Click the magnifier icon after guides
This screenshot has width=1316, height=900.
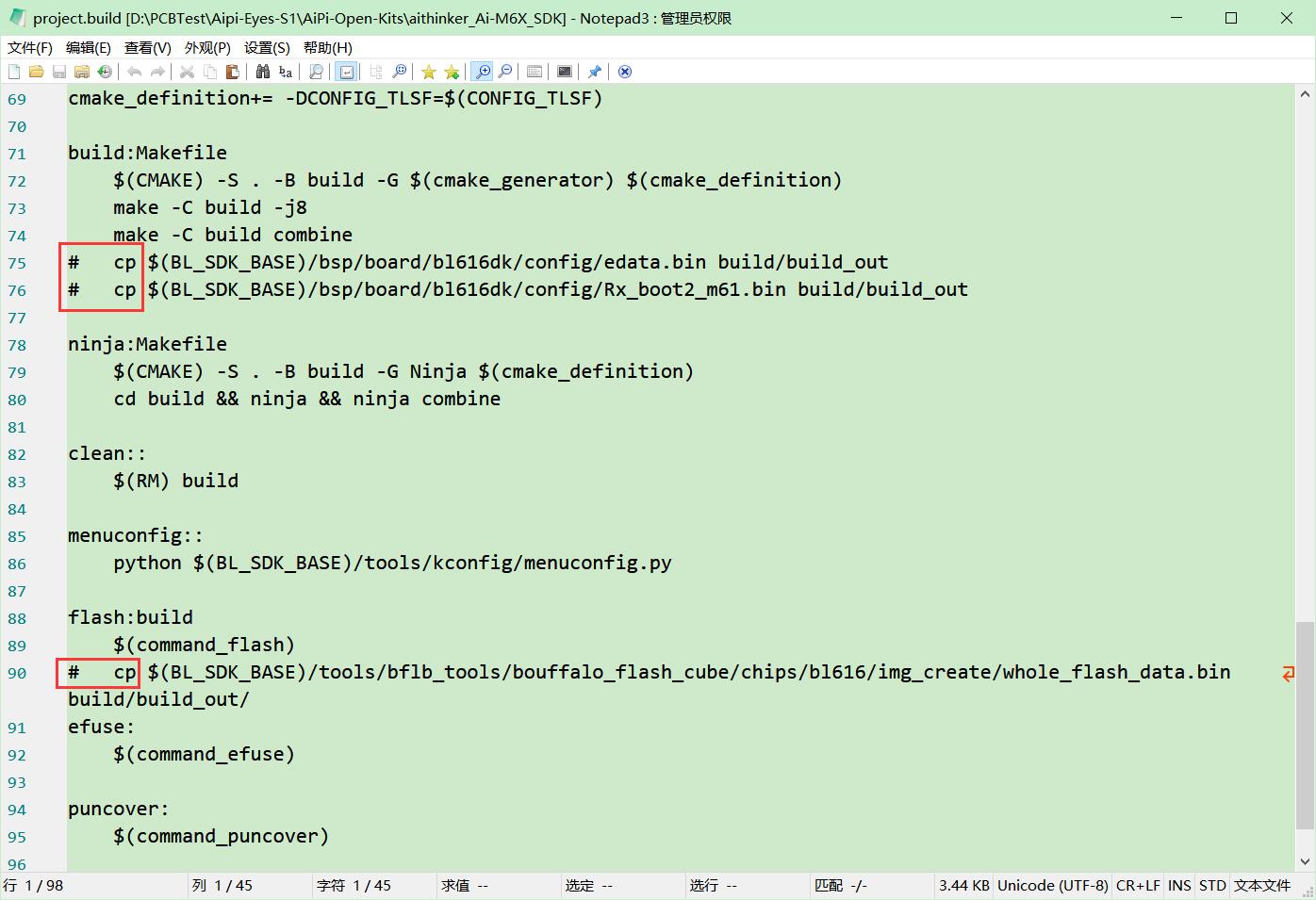pyautogui.click(x=399, y=72)
